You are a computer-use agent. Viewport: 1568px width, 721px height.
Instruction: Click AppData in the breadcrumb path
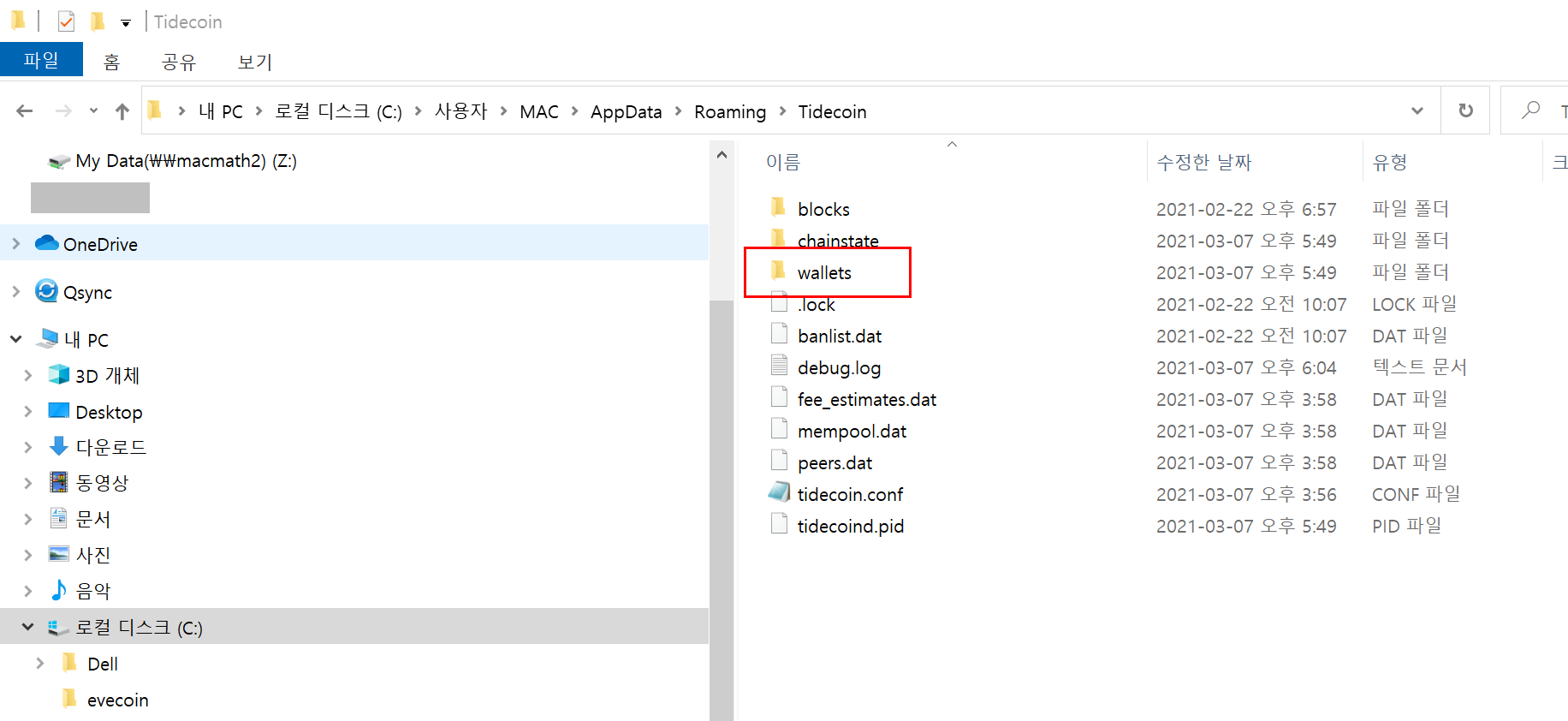pos(626,112)
